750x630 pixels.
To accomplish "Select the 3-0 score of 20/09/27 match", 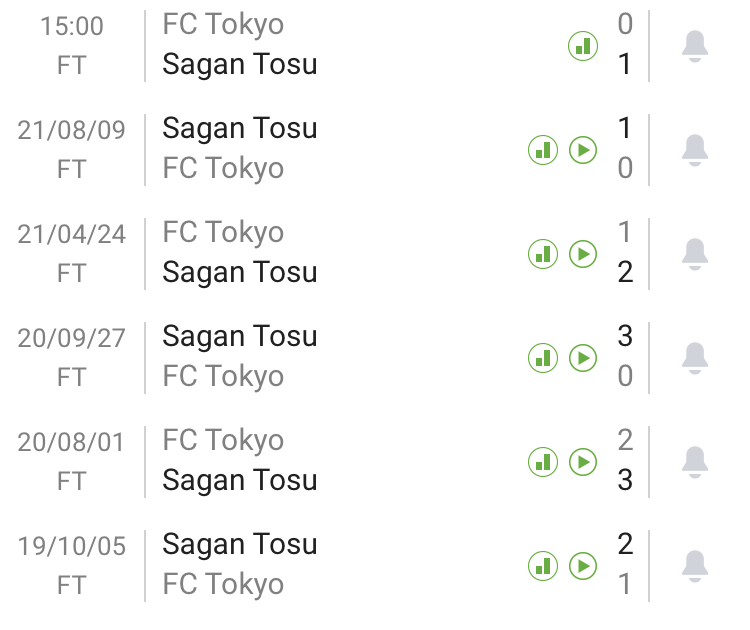I will (625, 356).
